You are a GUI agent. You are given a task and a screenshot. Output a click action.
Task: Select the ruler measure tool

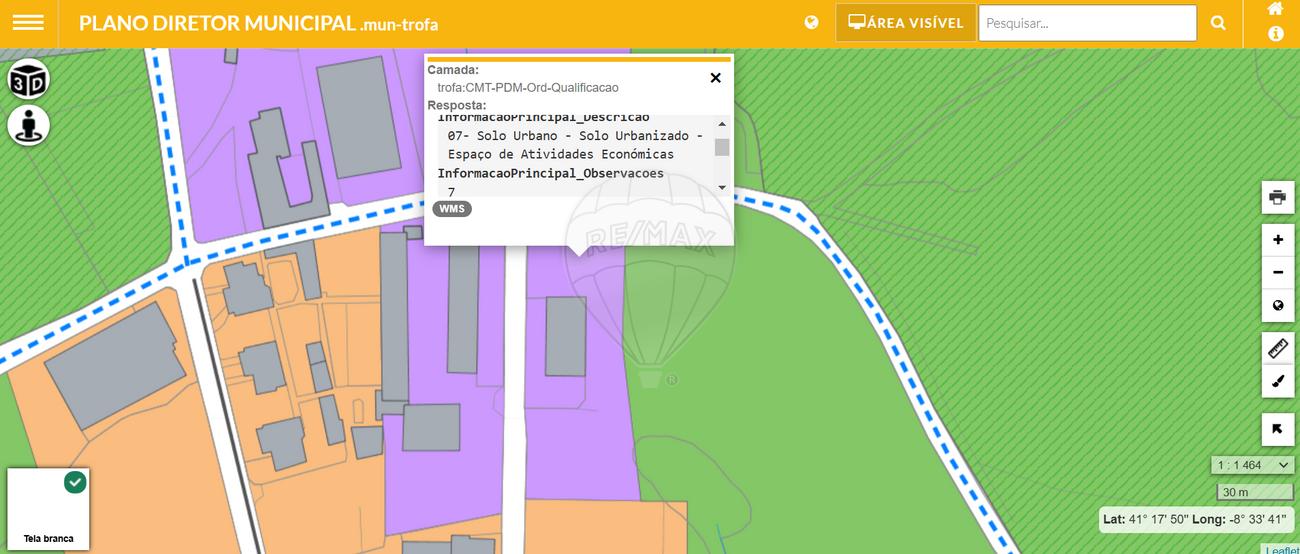pos(1277,348)
